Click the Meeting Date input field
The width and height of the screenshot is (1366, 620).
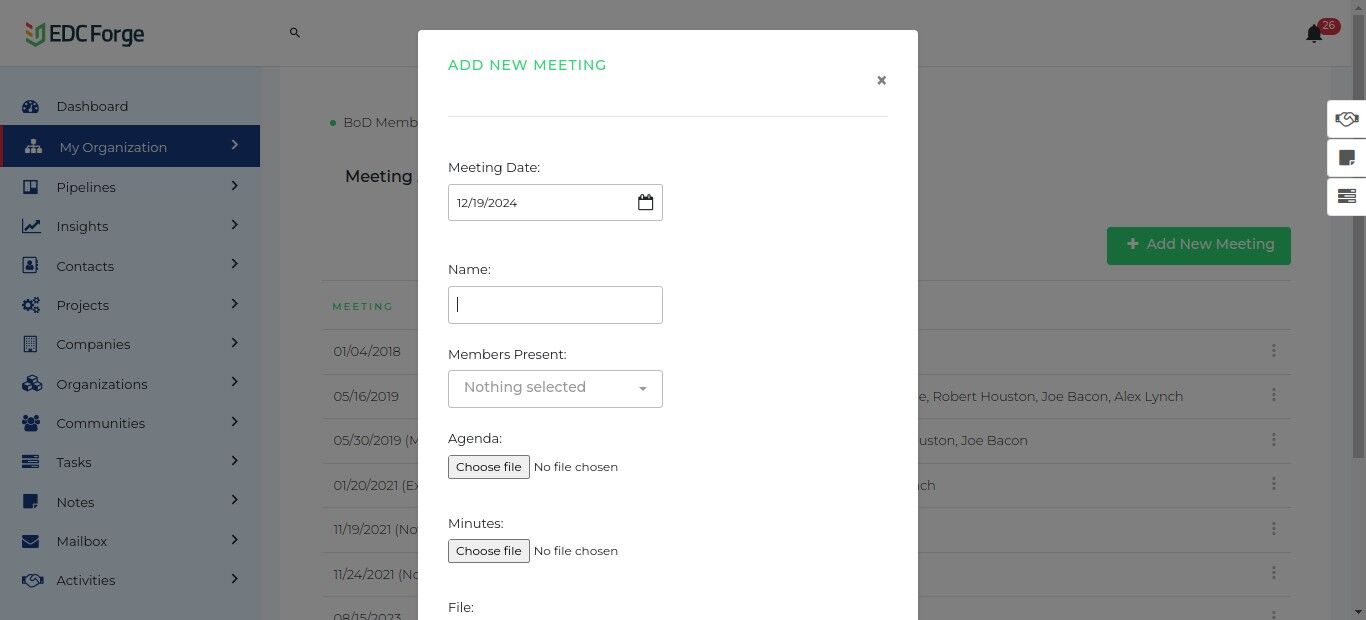pos(540,203)
